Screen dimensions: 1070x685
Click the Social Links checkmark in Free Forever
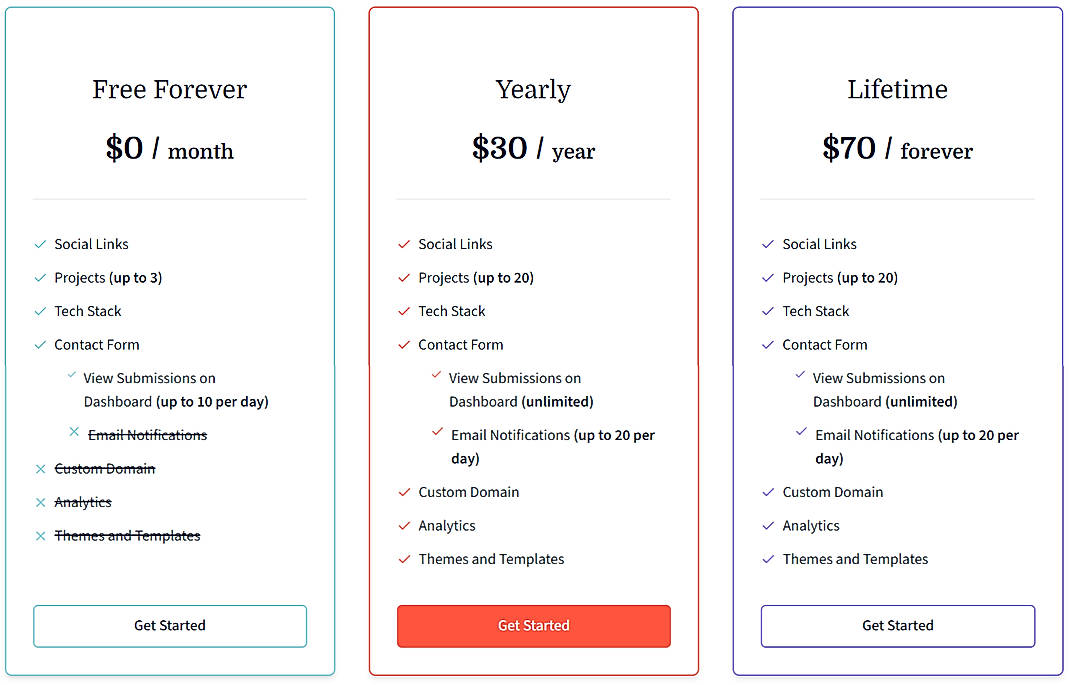coord(39,244)
